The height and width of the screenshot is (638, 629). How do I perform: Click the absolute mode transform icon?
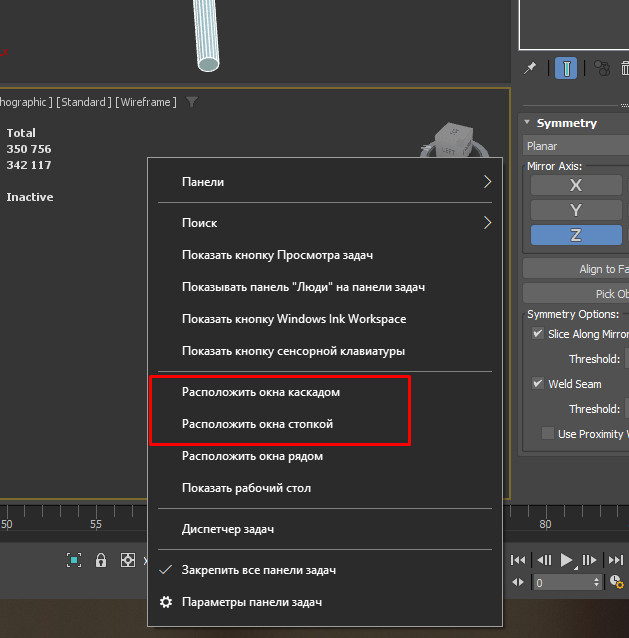(x=128, y=560)
